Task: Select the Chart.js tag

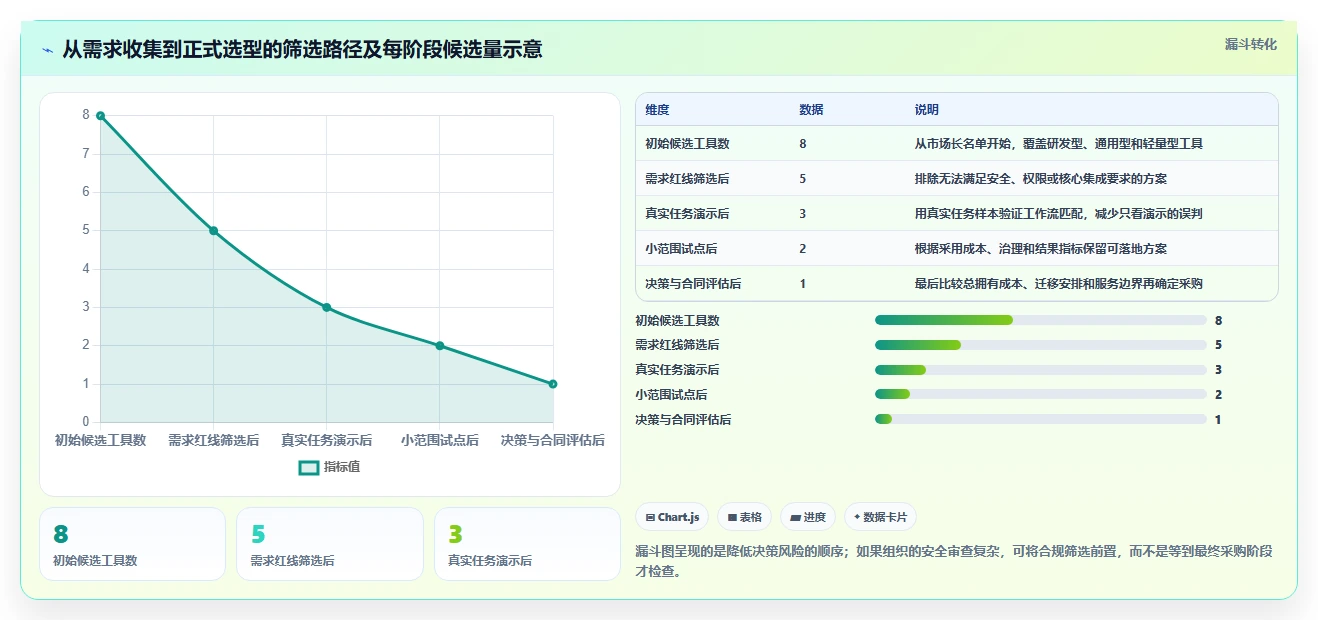Action: click(x=672, y=517)
